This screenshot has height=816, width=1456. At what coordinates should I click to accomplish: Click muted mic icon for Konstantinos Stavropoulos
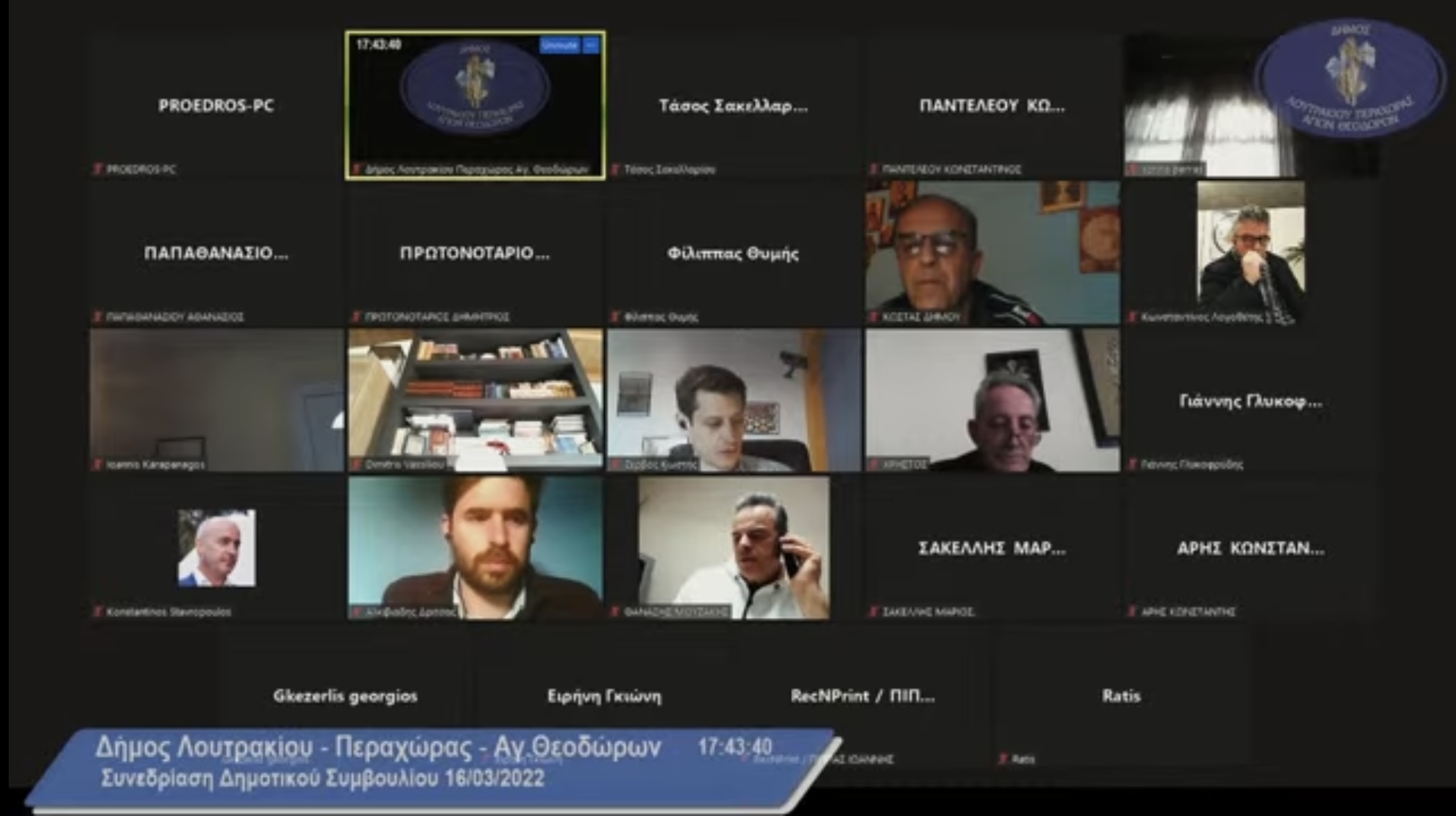97,611
